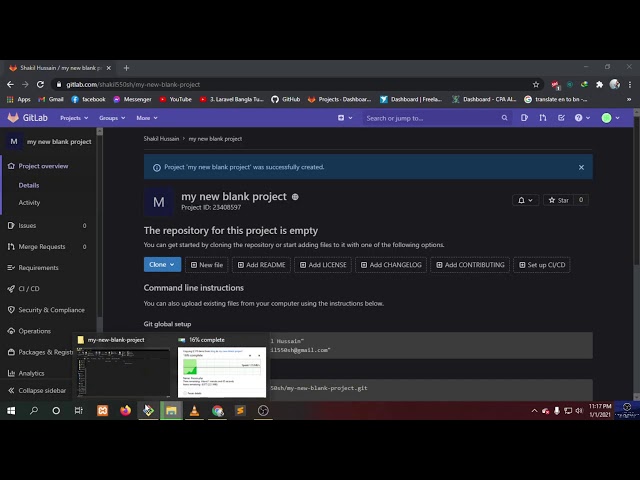Reload the page
The width and height of the screenshot is (640, 480).
pos(40,84)
